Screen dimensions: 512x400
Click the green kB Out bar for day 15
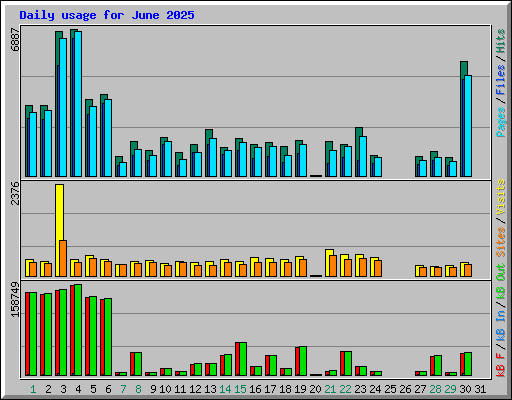(x=243, y=359)
